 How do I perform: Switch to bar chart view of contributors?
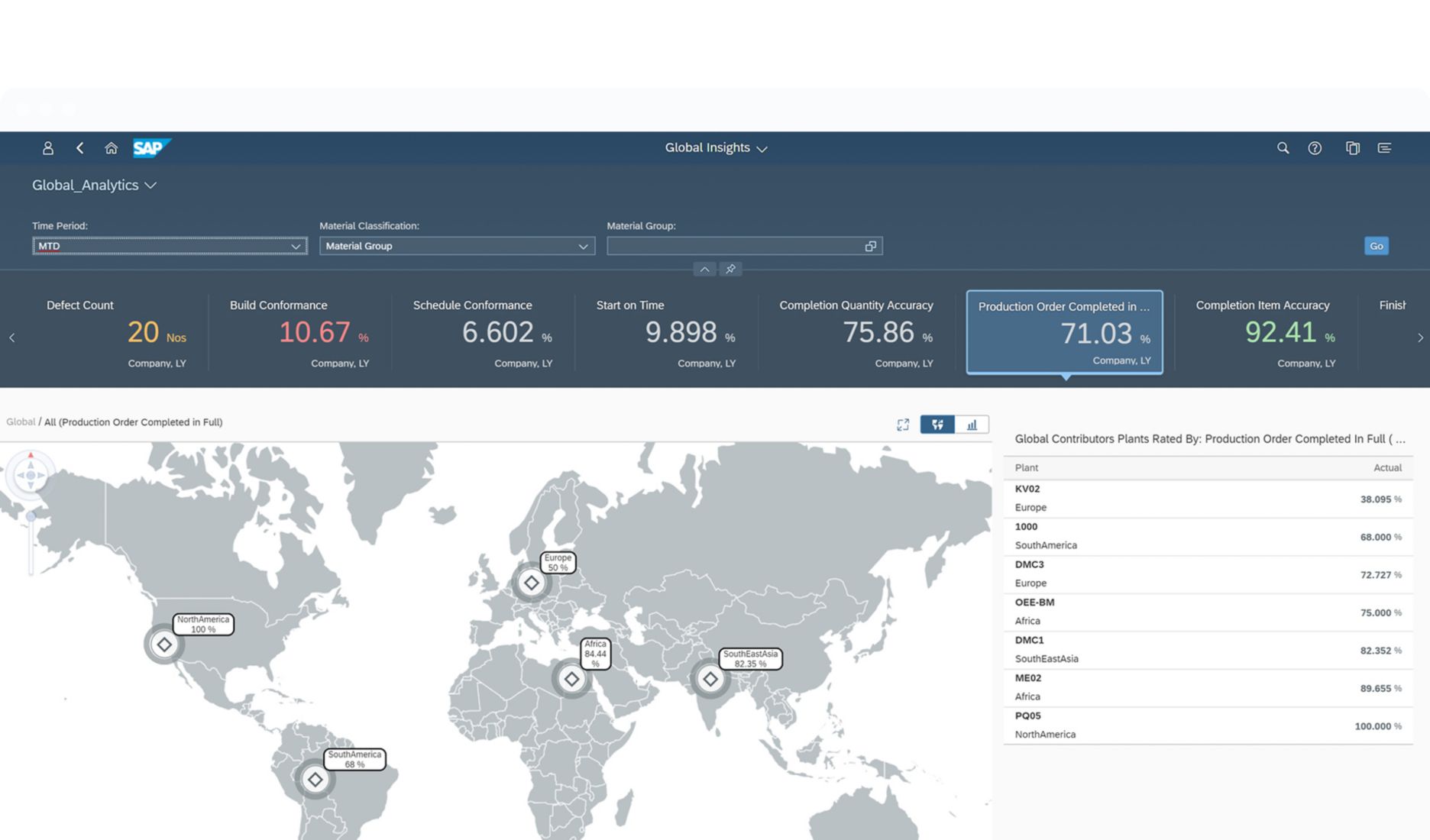tap(971, 425)
